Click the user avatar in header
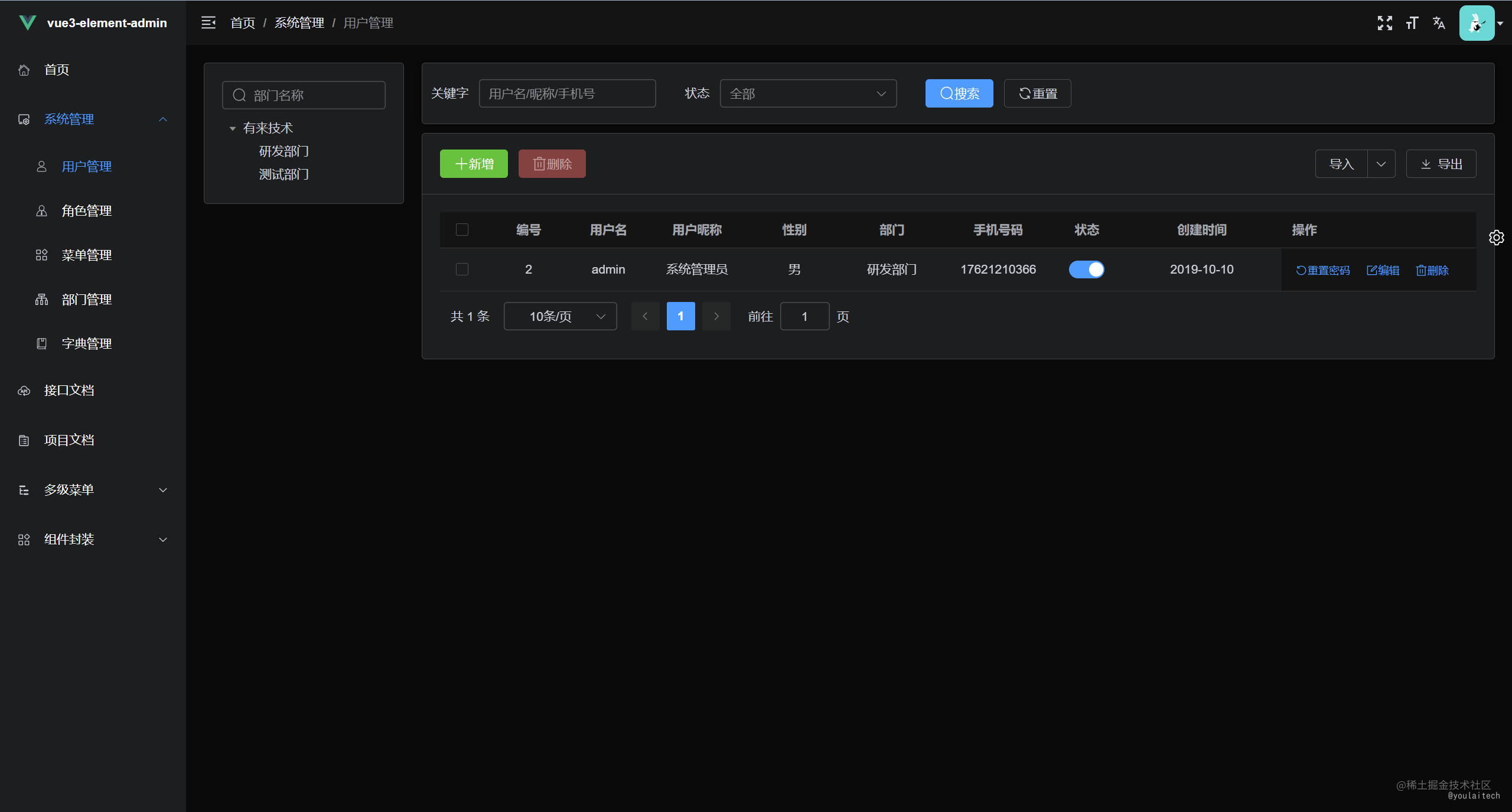Viewport: 1512px width, 812px height. 1476,23
